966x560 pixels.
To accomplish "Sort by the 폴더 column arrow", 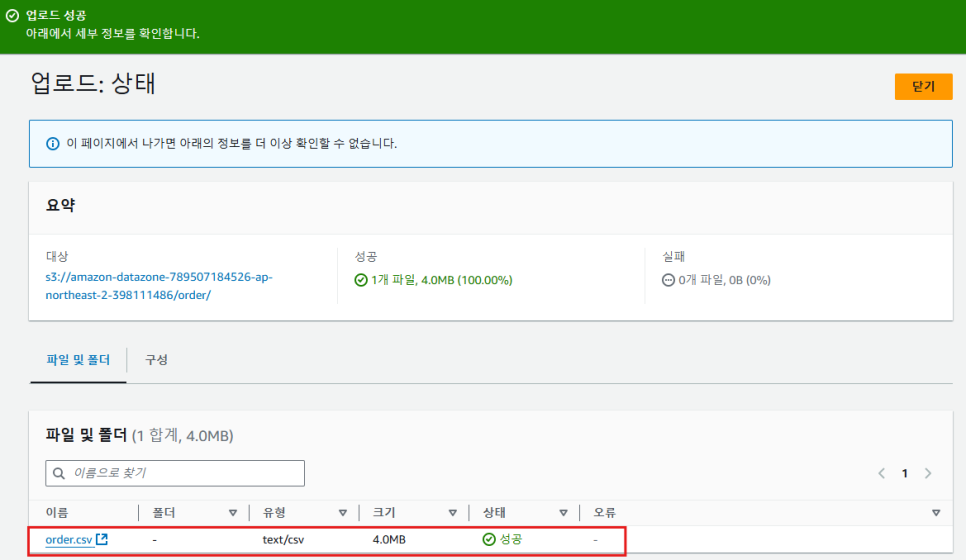I will (x=233, y=513).
